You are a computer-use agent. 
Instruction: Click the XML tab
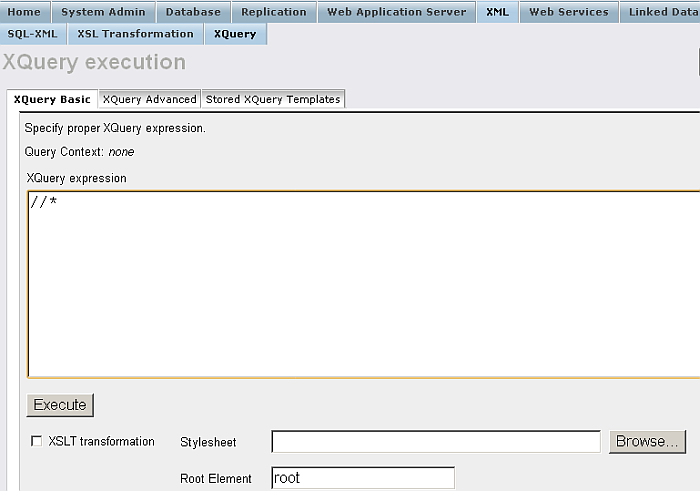(x=497, y=12)
